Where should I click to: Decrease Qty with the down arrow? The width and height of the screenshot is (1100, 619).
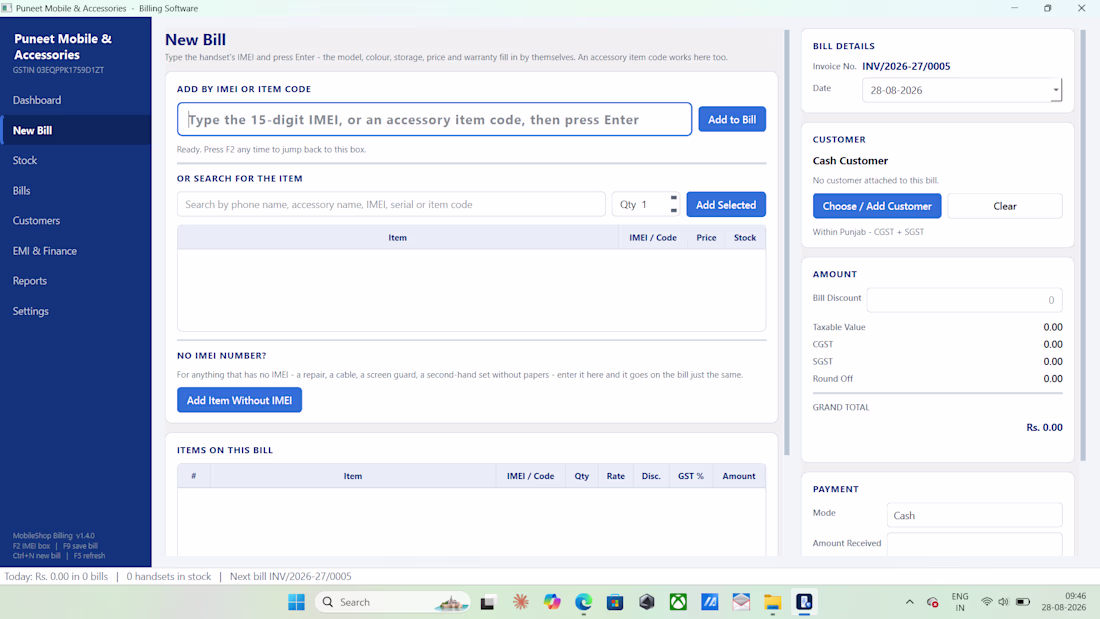point(673,211)
